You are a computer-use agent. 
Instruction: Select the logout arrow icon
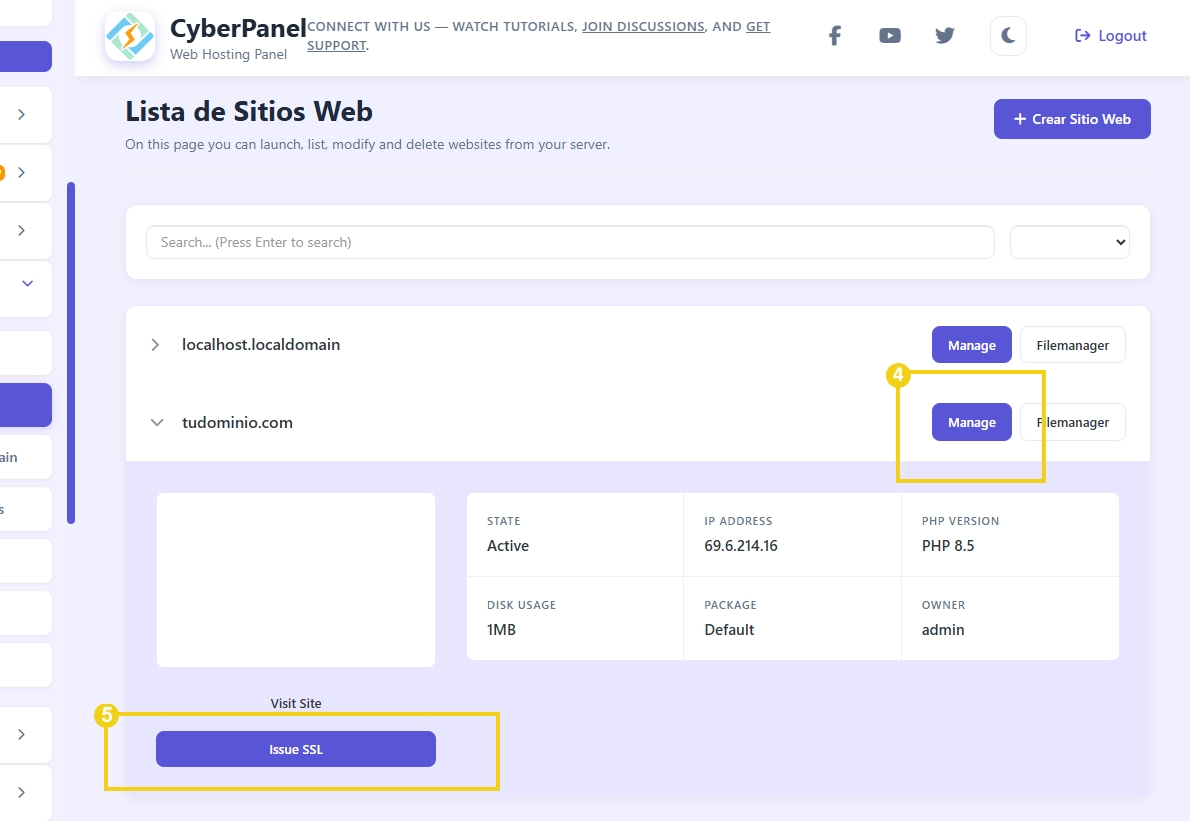point(1081,35)
